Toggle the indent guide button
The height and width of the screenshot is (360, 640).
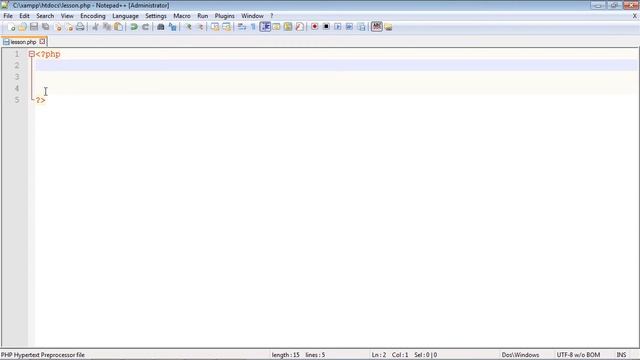(265, 27)
